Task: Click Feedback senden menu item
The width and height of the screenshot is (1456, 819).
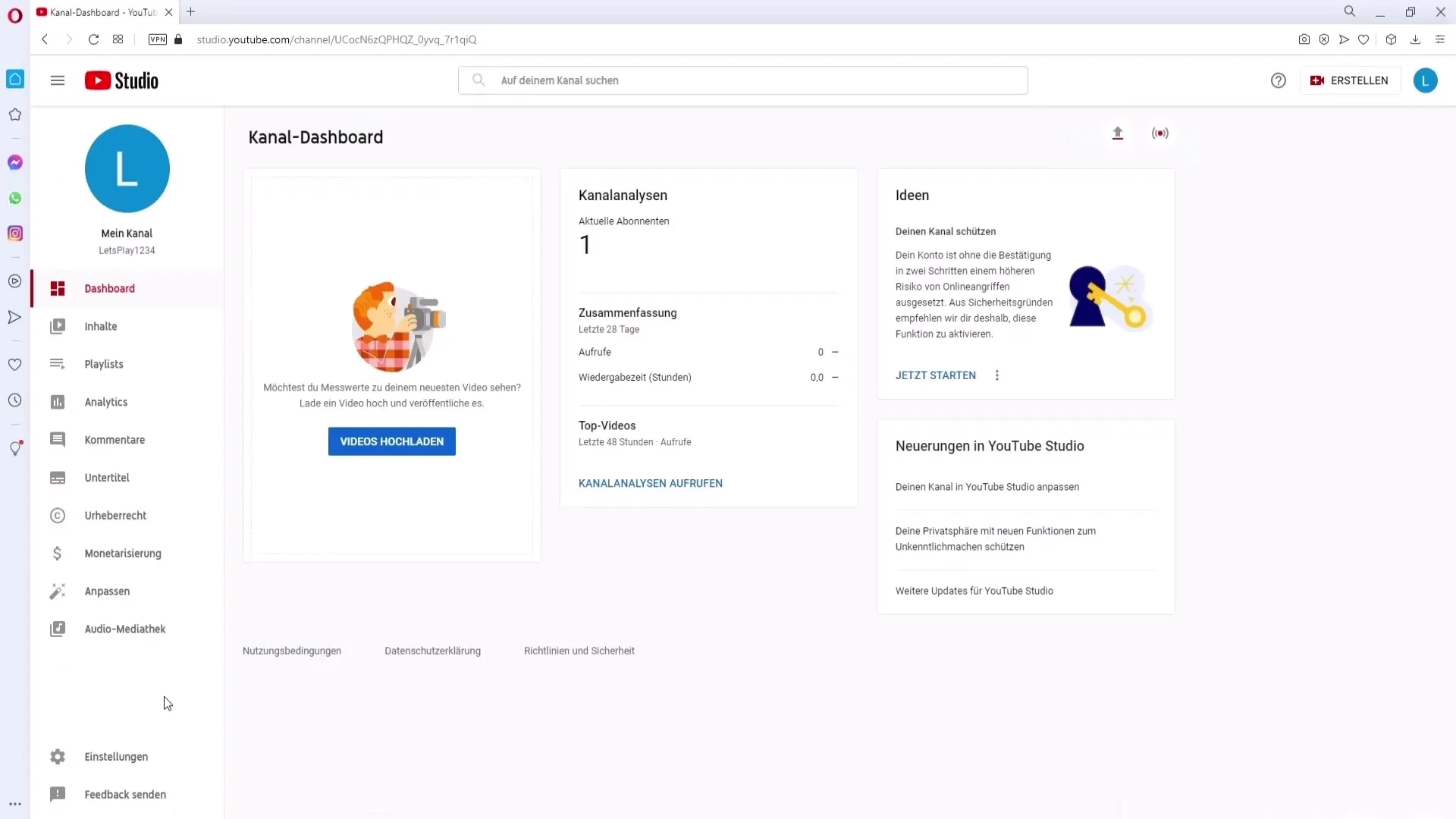Action: (x=125, y=794)
